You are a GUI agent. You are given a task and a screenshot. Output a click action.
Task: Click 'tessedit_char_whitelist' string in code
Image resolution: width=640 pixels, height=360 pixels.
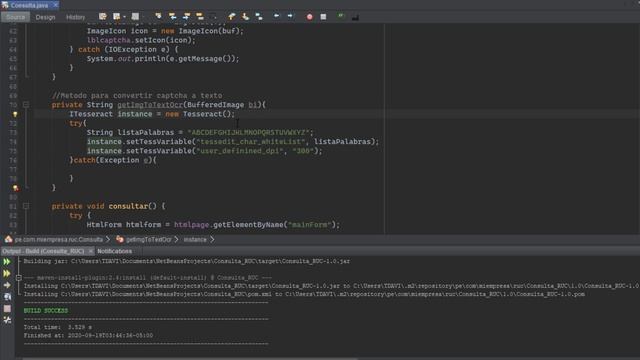pyautogui.click(x=251, y=142)
